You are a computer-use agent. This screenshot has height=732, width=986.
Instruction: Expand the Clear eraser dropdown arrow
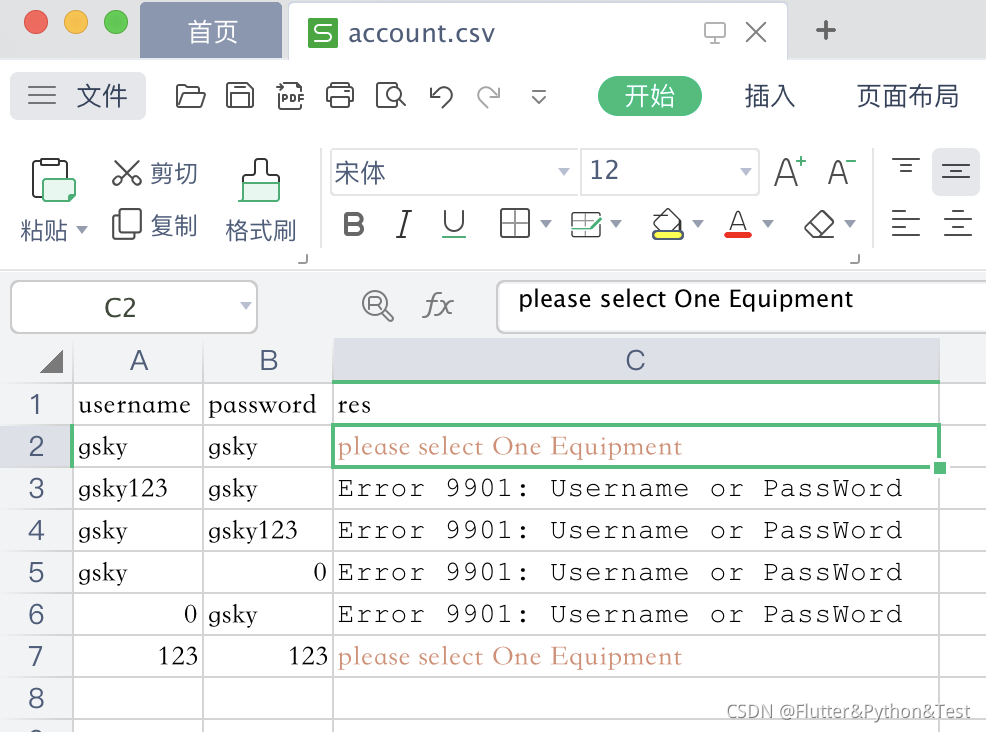click(x=850, y=223)
